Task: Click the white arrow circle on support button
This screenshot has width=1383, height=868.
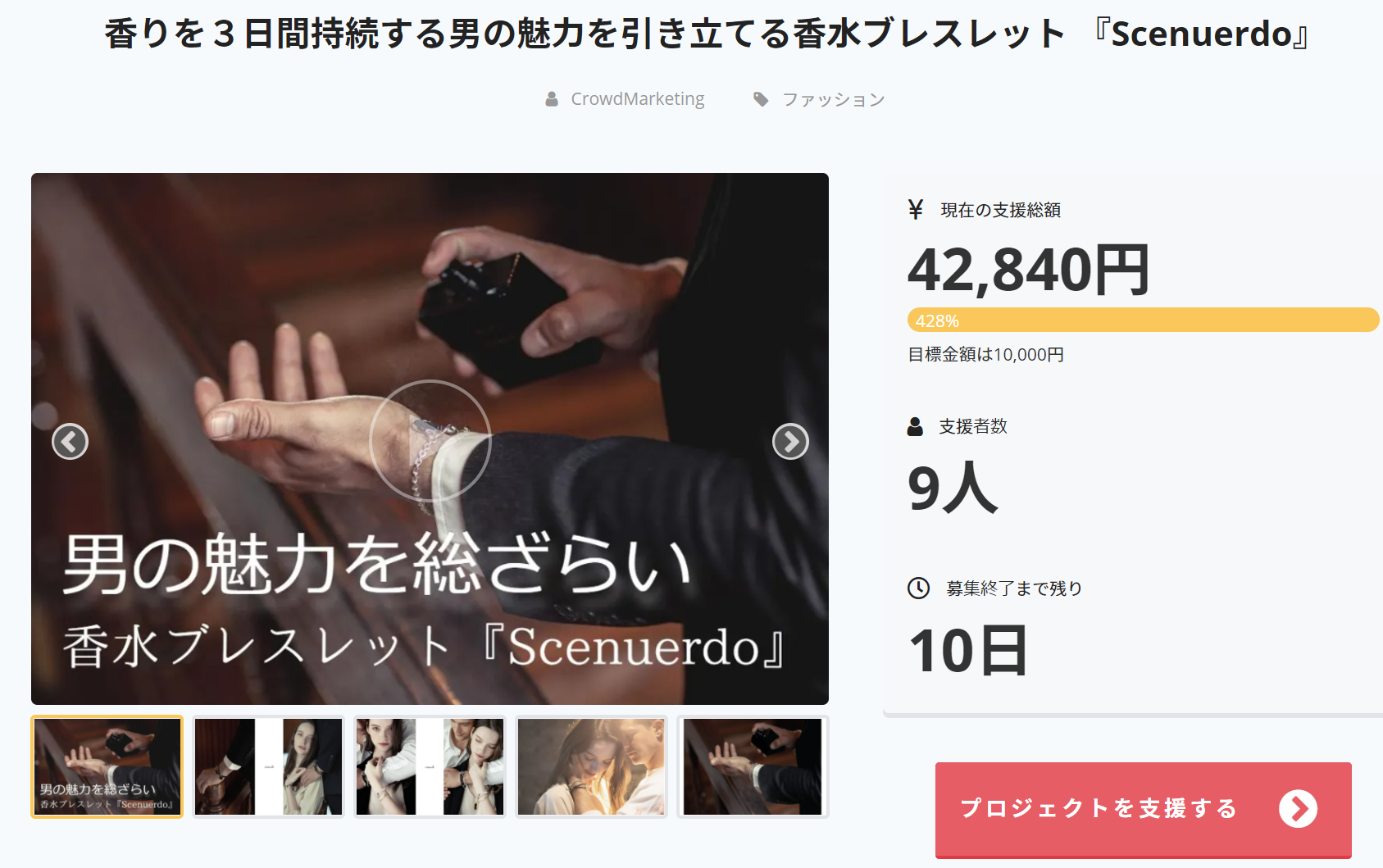Action: pos(1298,809)
